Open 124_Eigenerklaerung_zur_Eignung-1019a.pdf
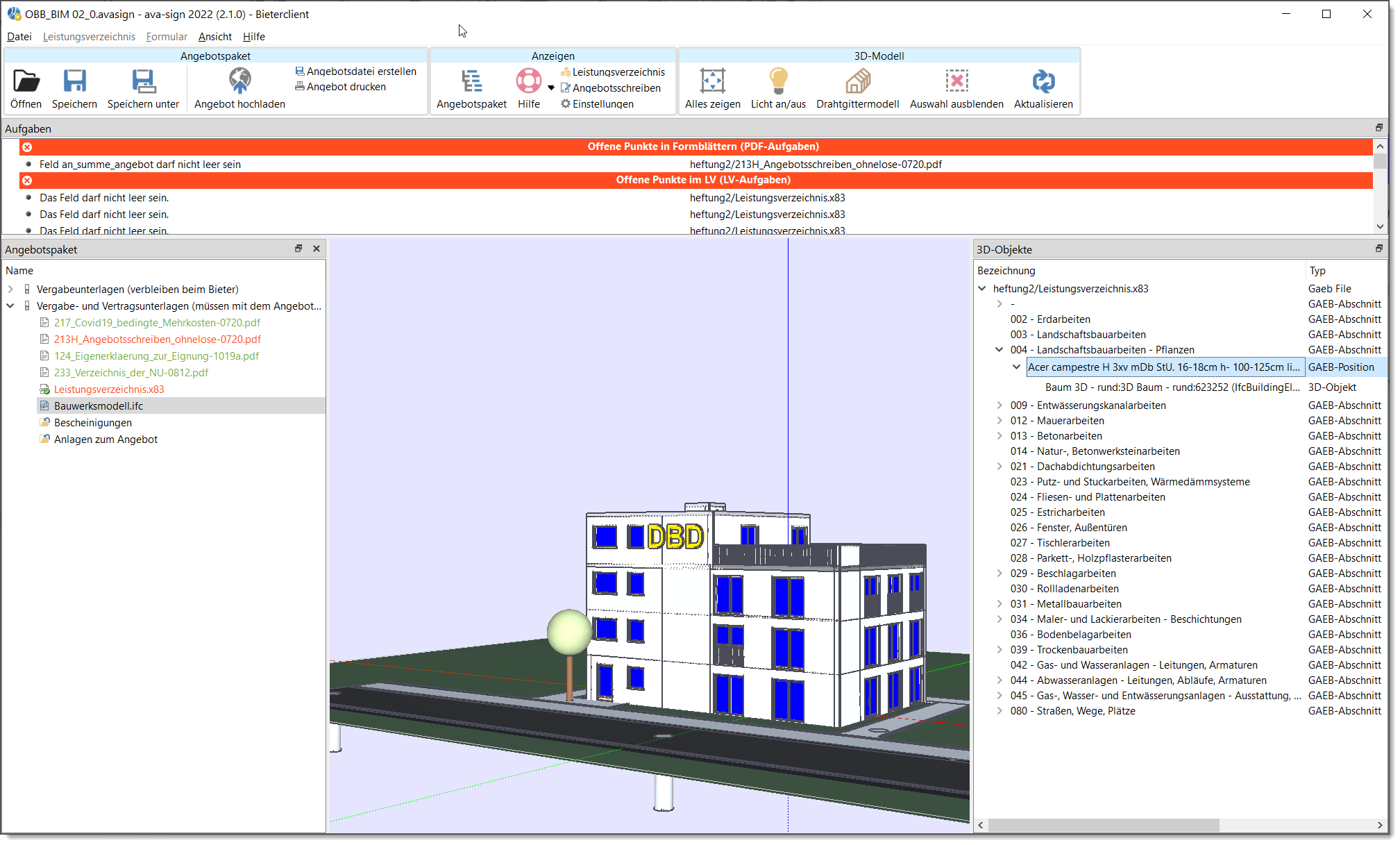Screen dimensions: 1400x845 156,356
